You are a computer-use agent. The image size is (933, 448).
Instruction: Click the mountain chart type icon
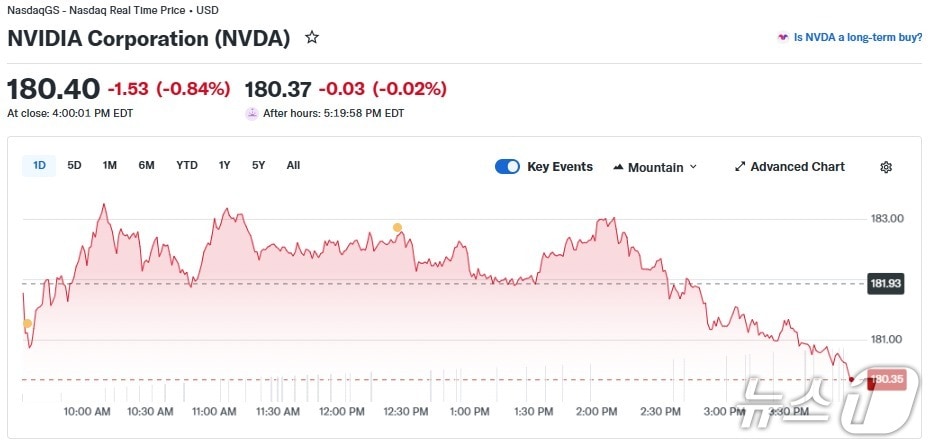pos(618,167)
